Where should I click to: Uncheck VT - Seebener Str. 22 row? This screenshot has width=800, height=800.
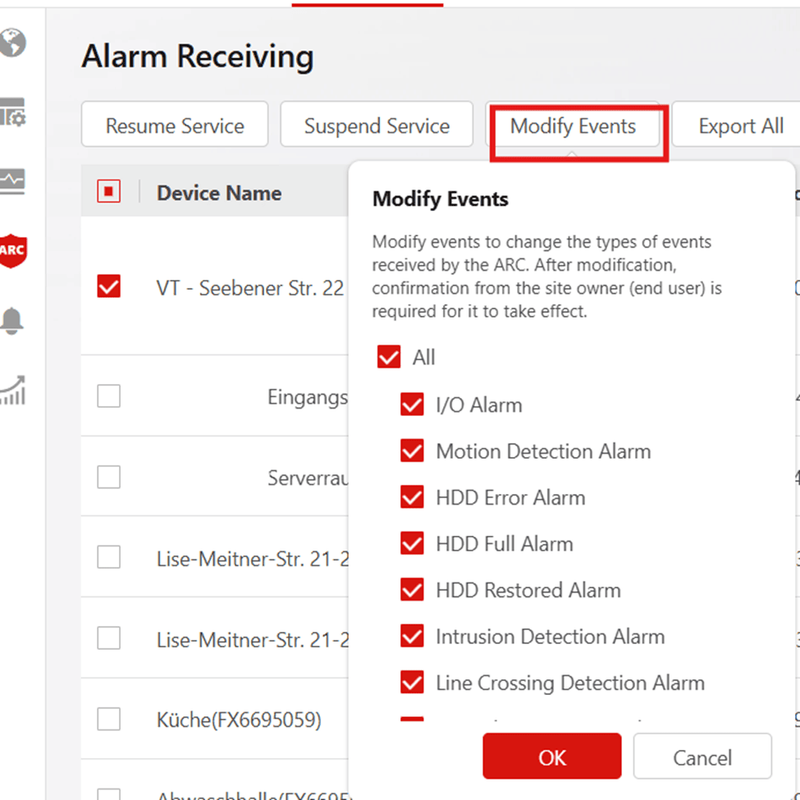coord(109,286)
